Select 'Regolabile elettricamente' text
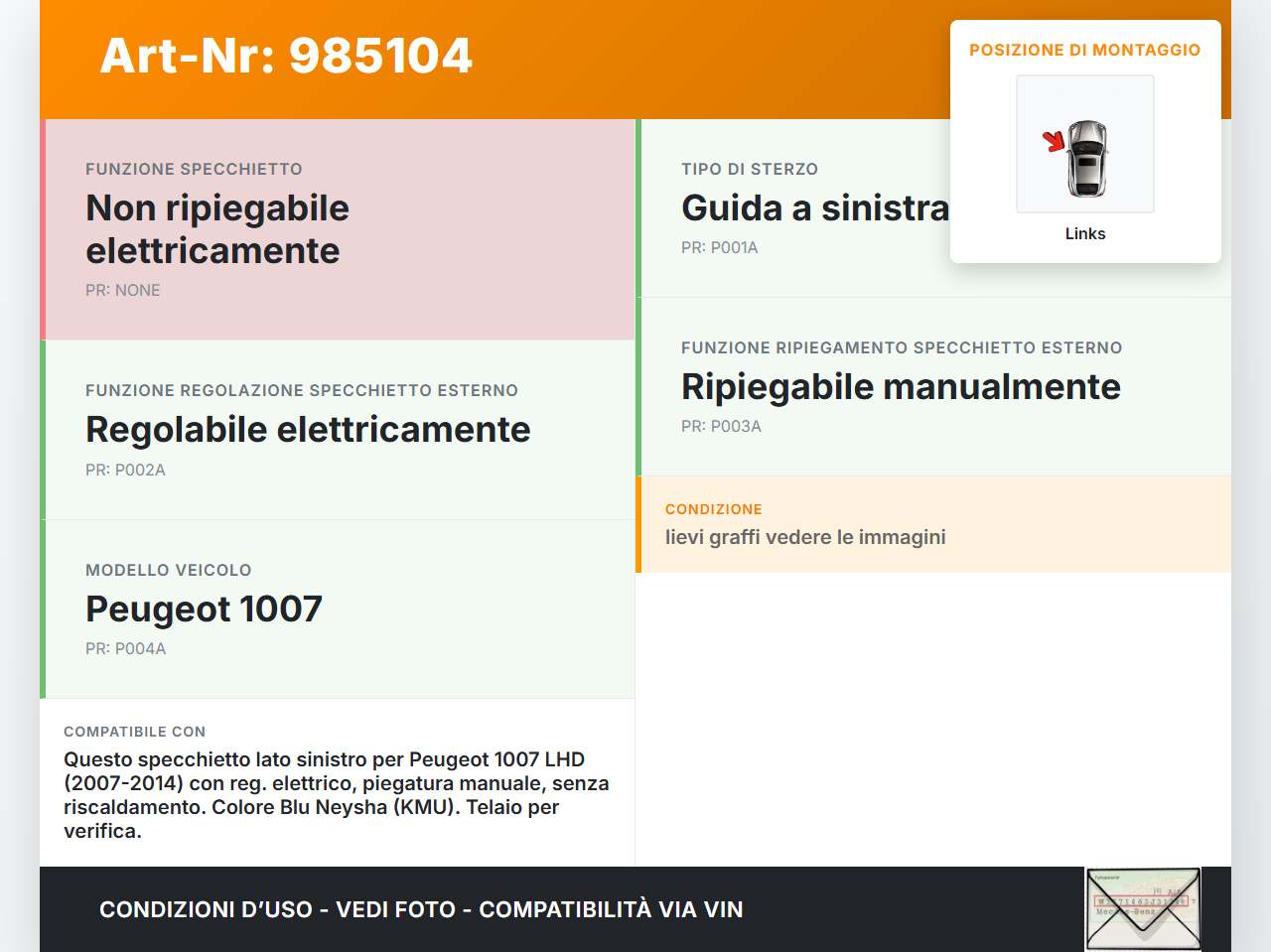1271x952 pixels. [308, 430]
